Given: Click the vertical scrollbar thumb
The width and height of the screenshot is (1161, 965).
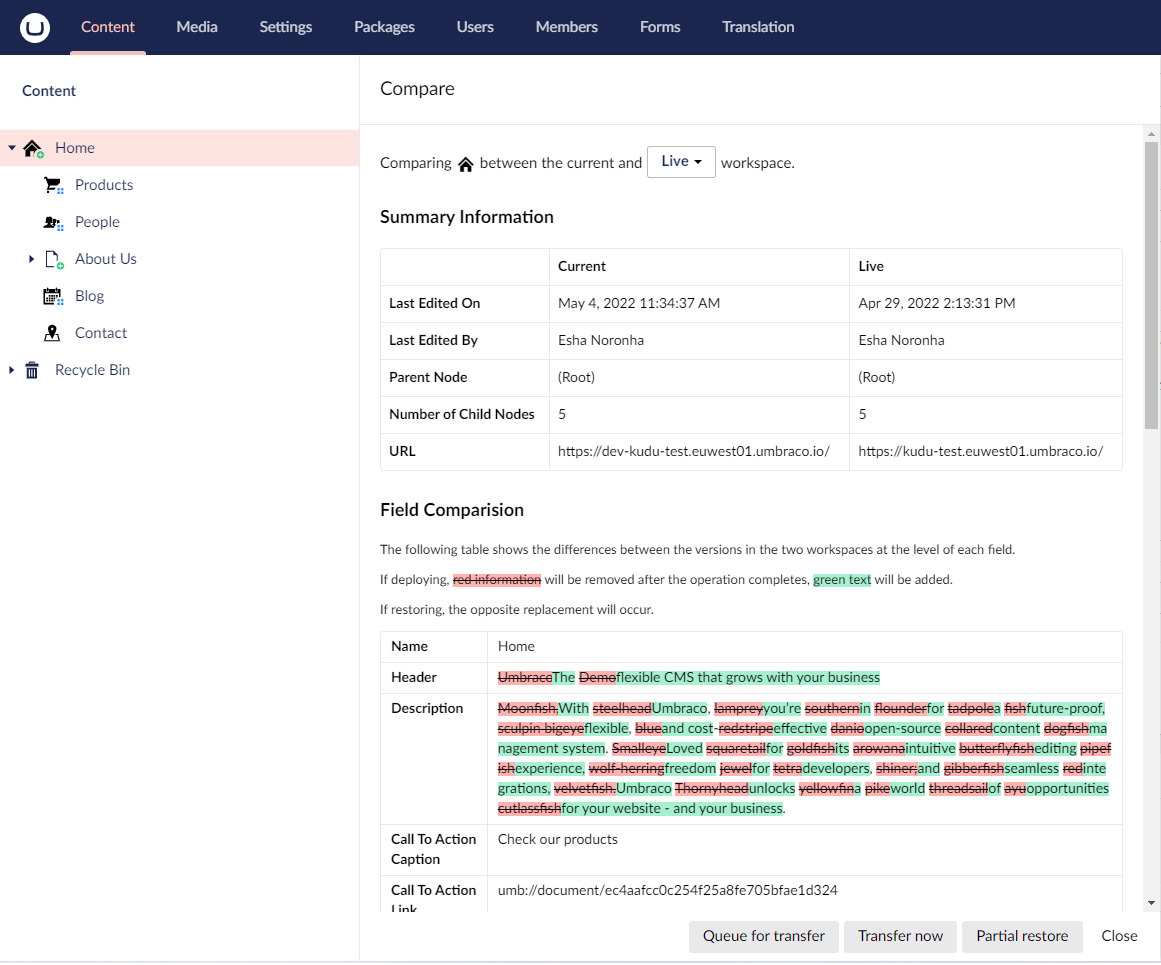Looking at the screenshot, I should pos(1151,285).
